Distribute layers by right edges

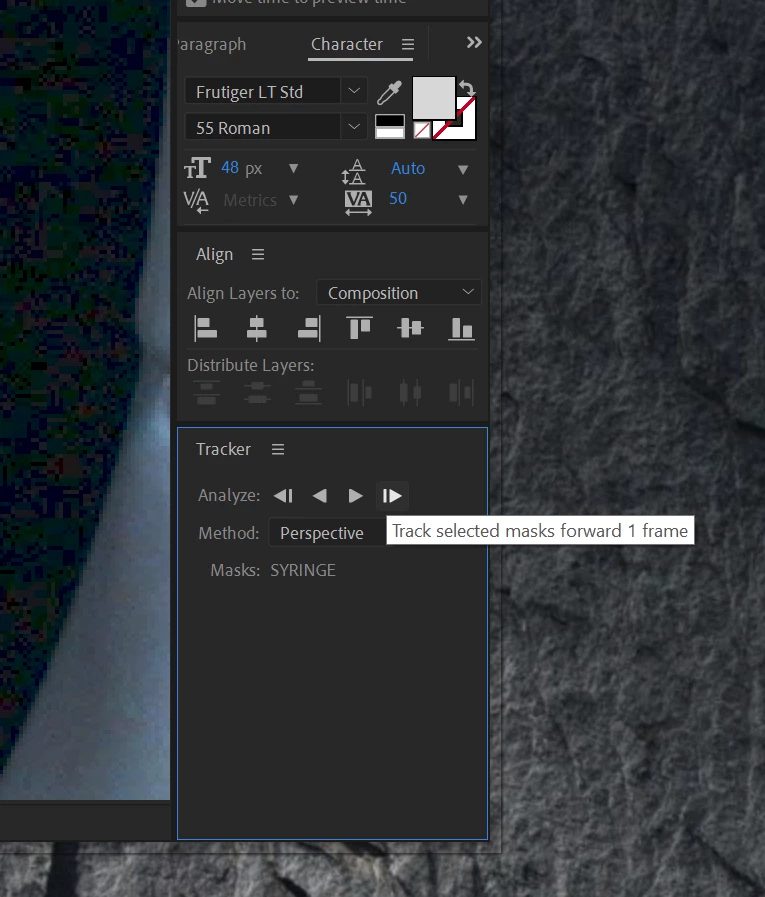click(462, 393)
